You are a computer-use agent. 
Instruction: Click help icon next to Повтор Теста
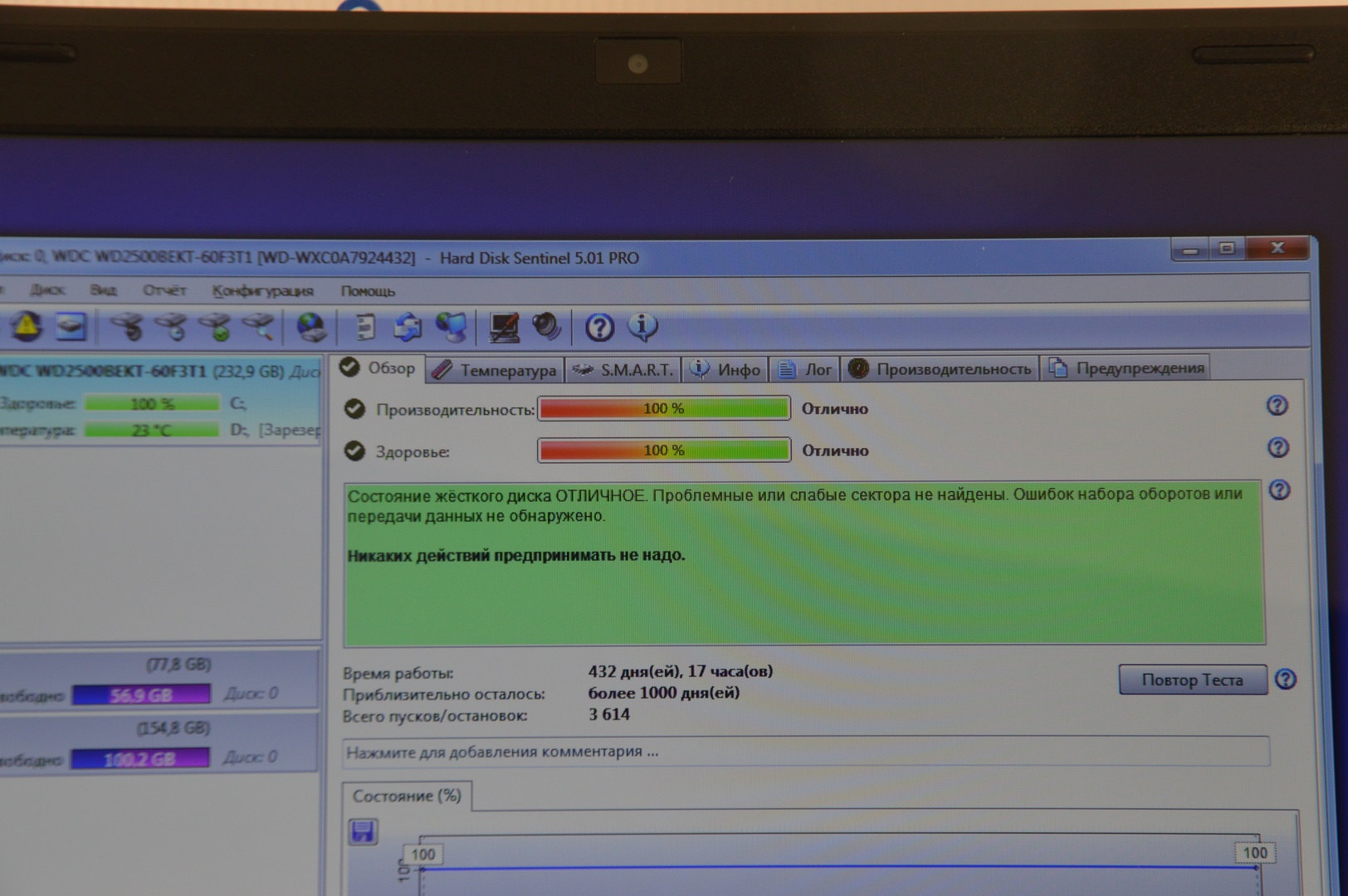(1286, 679)
